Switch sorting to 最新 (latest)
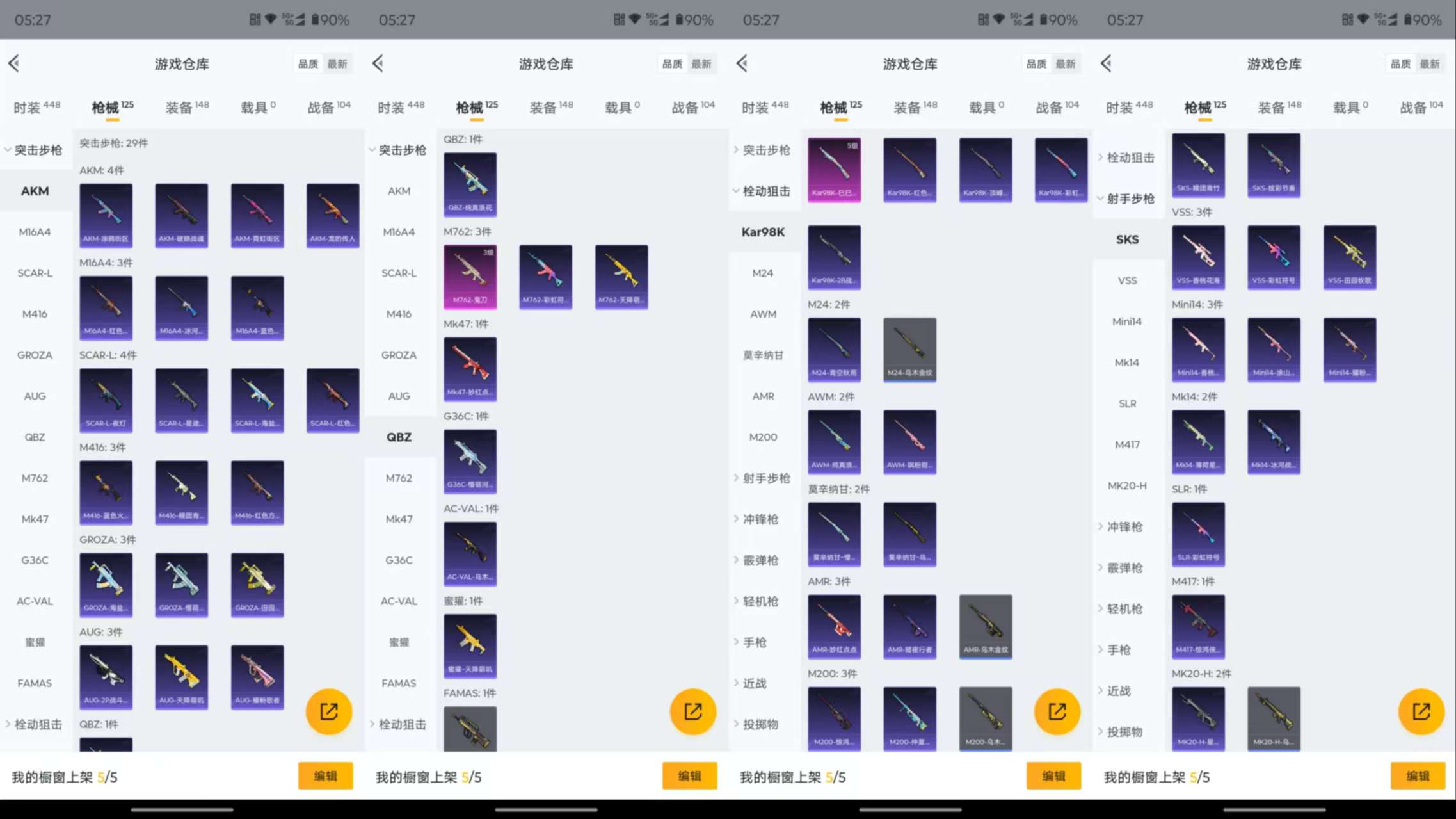 pos(339,63)
